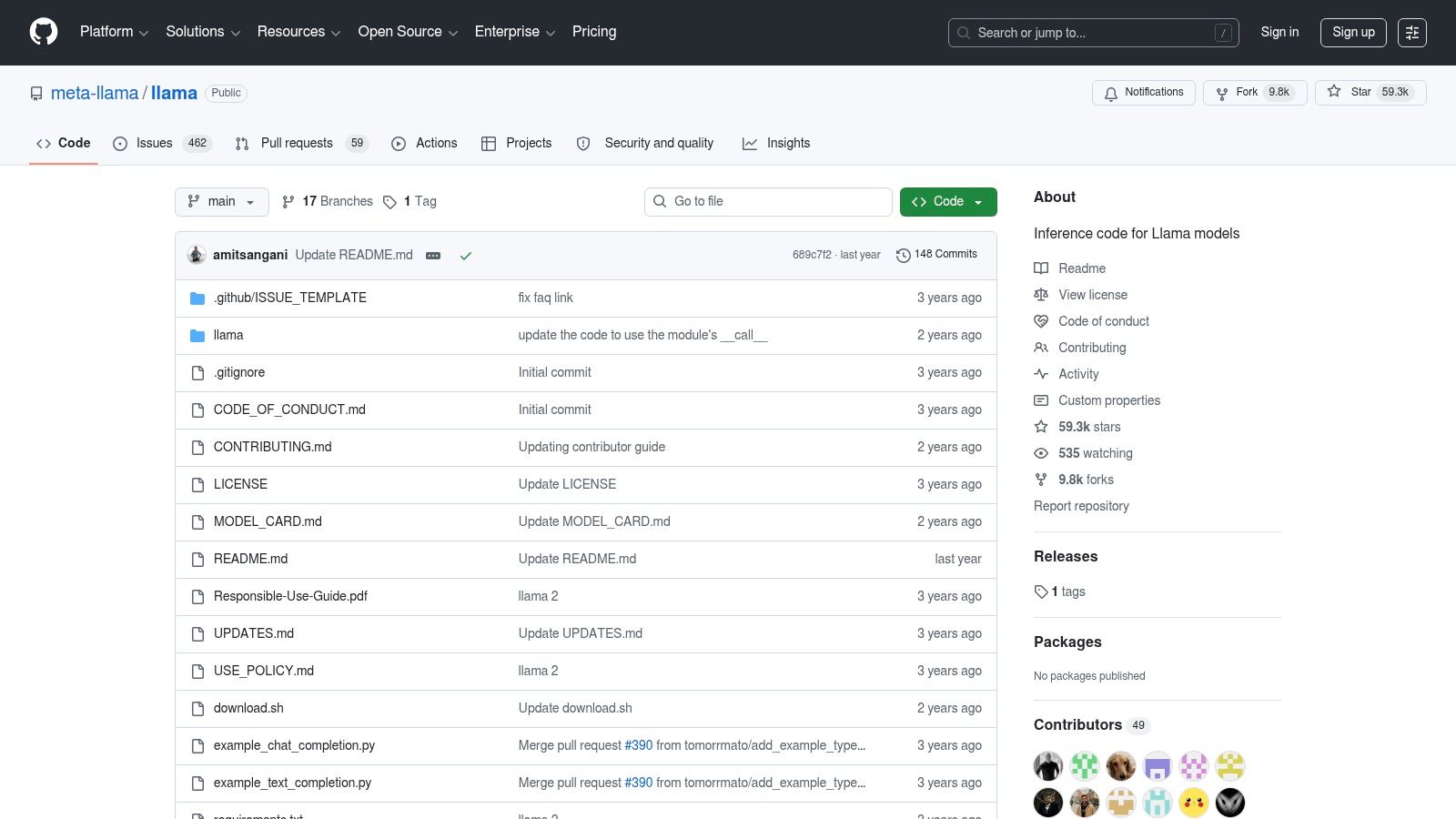Click the Go to file search field

pyautogui.click(x=768, y=202)
